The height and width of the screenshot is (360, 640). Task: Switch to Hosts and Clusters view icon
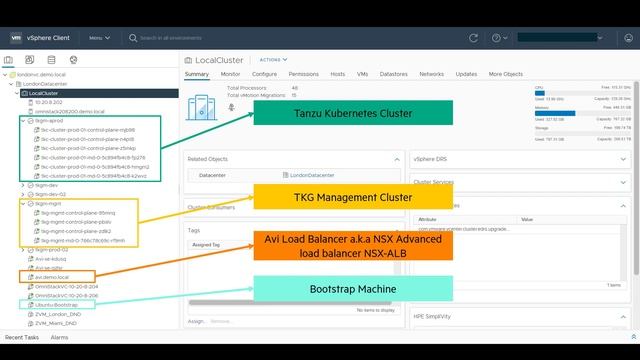click(8, 60)
